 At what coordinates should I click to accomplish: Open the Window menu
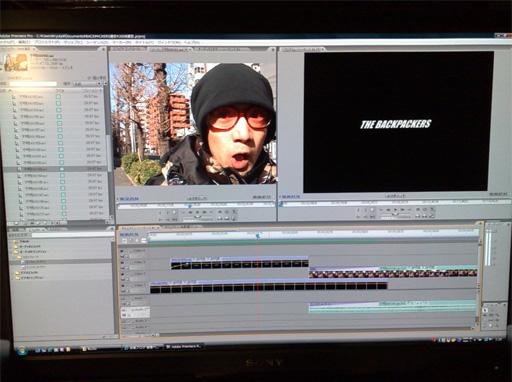tap(169, 43)
